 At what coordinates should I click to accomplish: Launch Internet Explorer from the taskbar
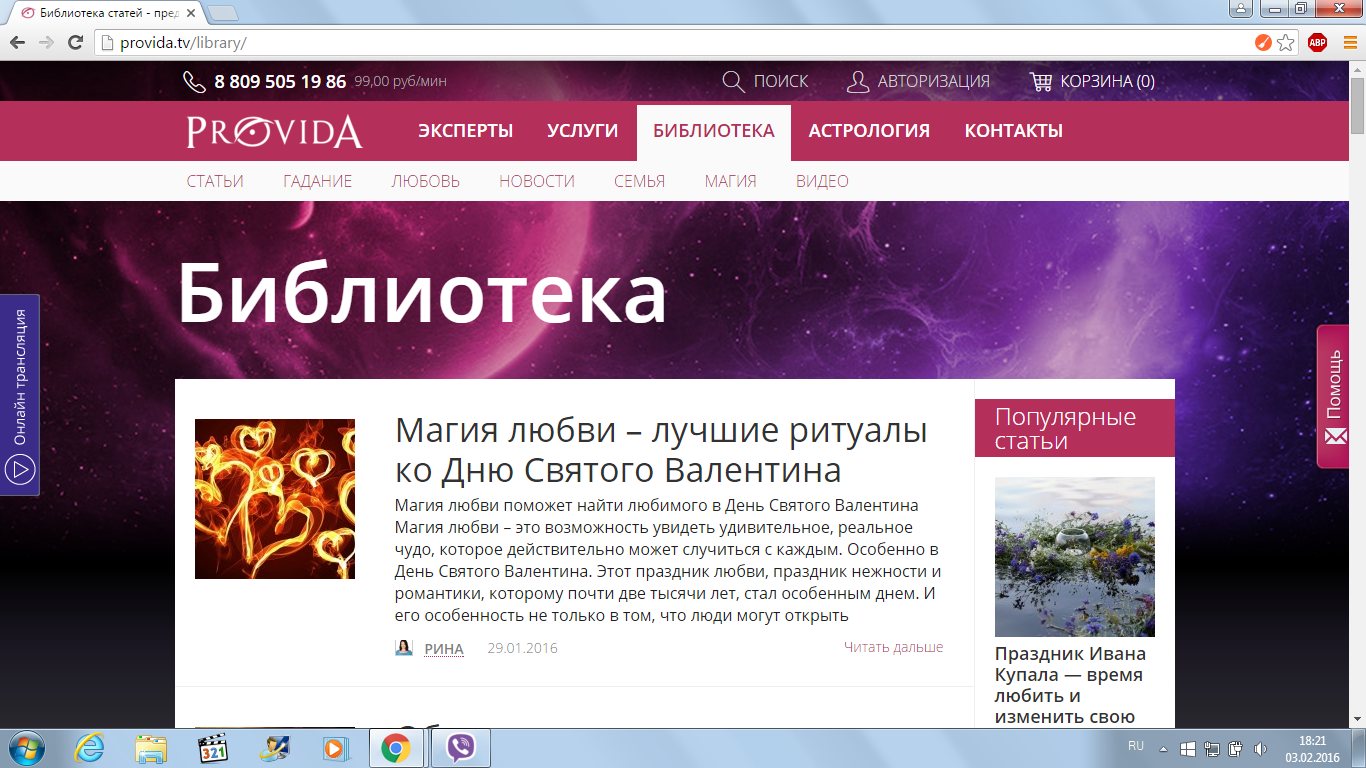click(x=89, y=748)
